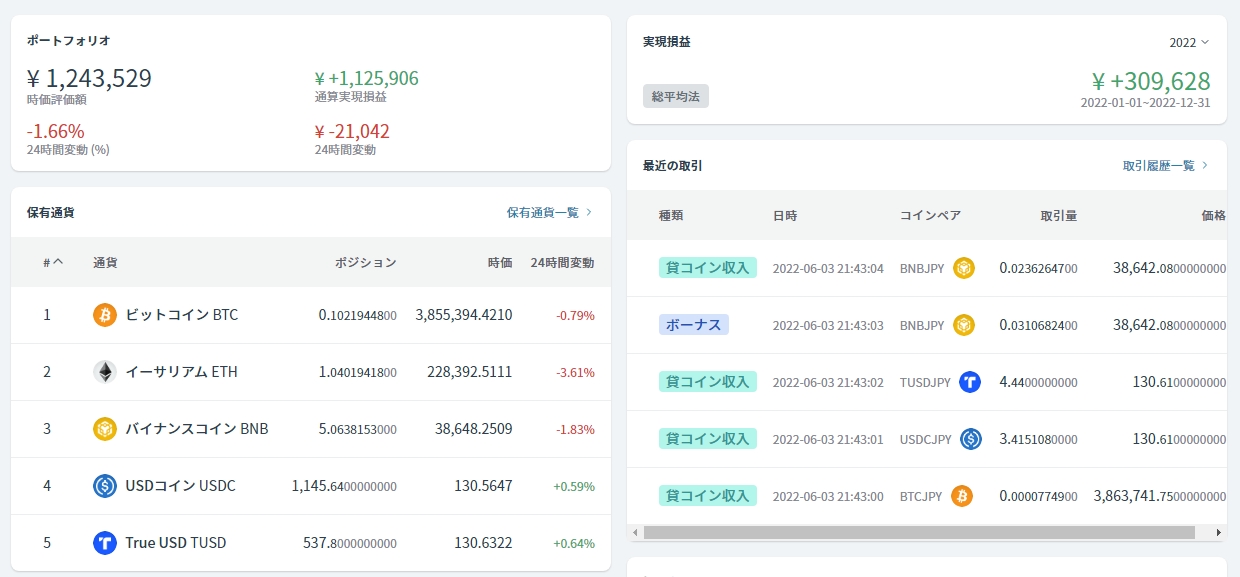Click the ボーナス transaction type tag
This screenshot has width=1240, height=577.
[x=694, y=325]
